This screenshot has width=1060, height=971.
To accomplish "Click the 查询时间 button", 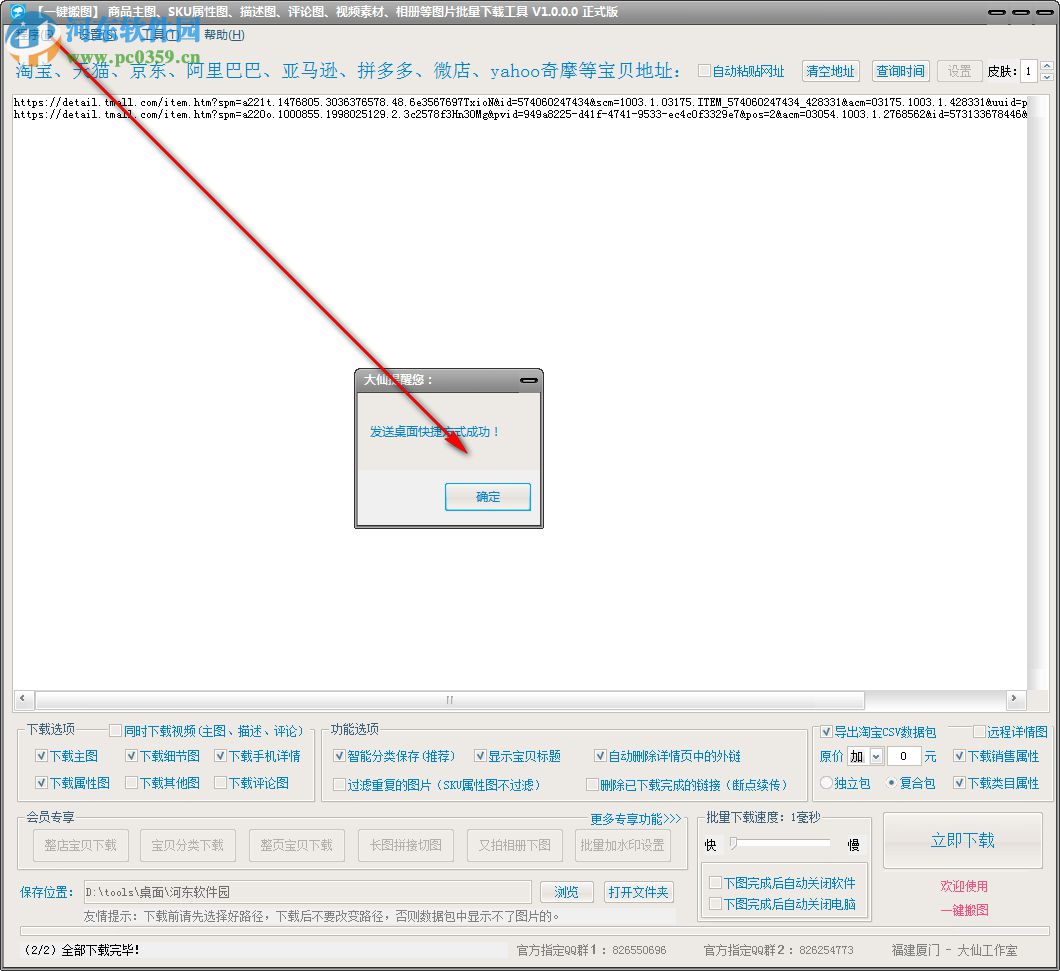I will [900, 71].
